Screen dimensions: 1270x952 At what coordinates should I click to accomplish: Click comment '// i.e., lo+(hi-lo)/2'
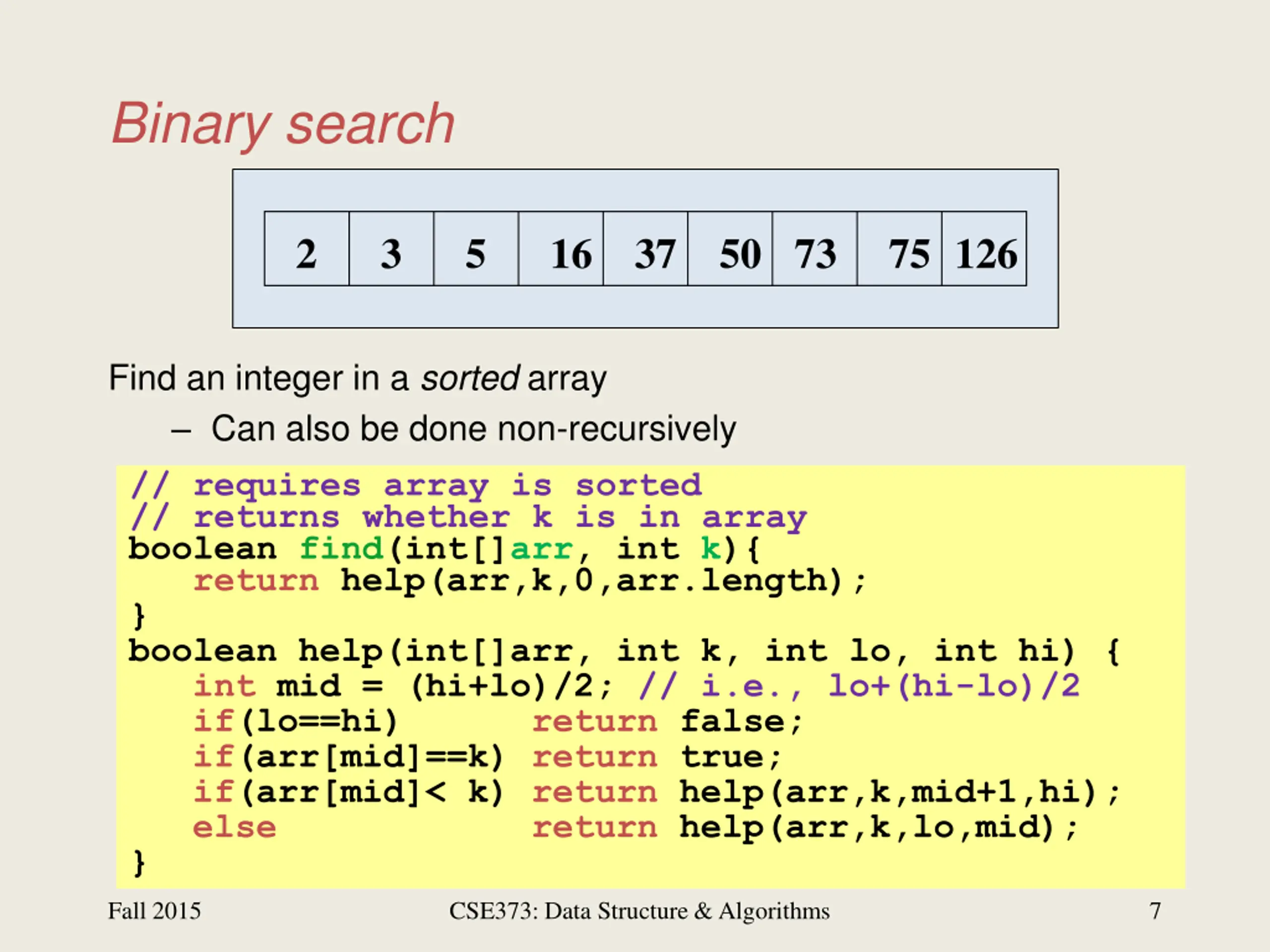point(860,687)
